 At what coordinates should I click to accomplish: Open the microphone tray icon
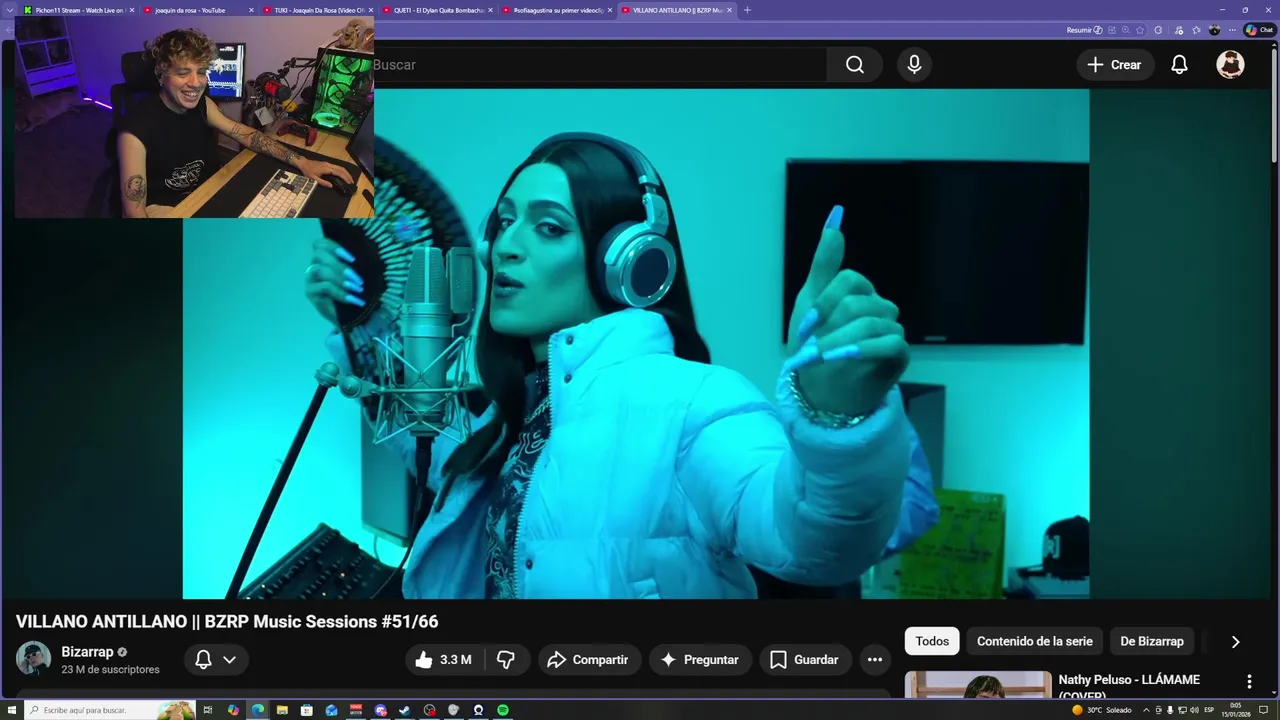[x=1170, y=710]
